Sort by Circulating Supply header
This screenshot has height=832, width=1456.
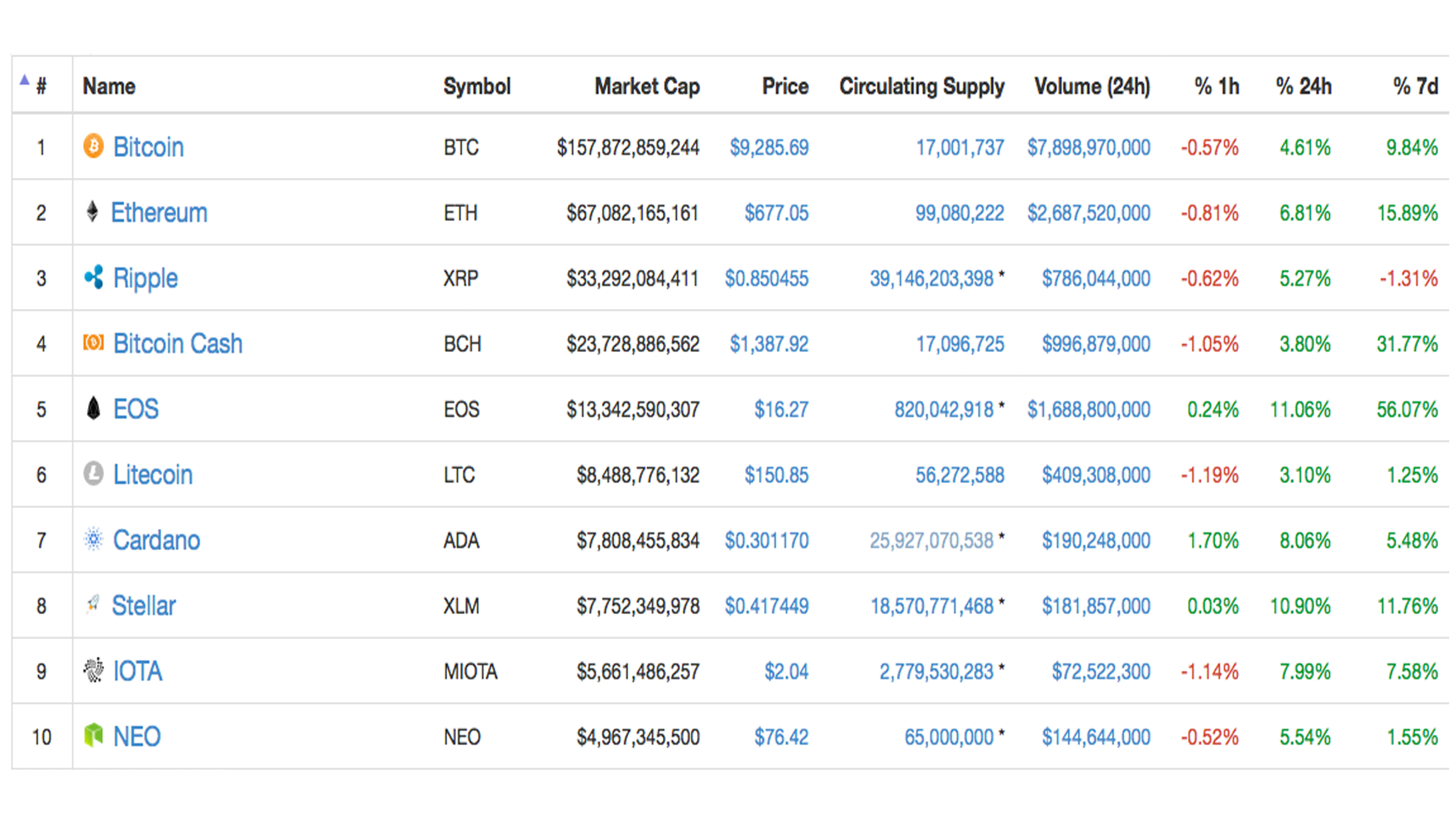[x=922, y=87]
